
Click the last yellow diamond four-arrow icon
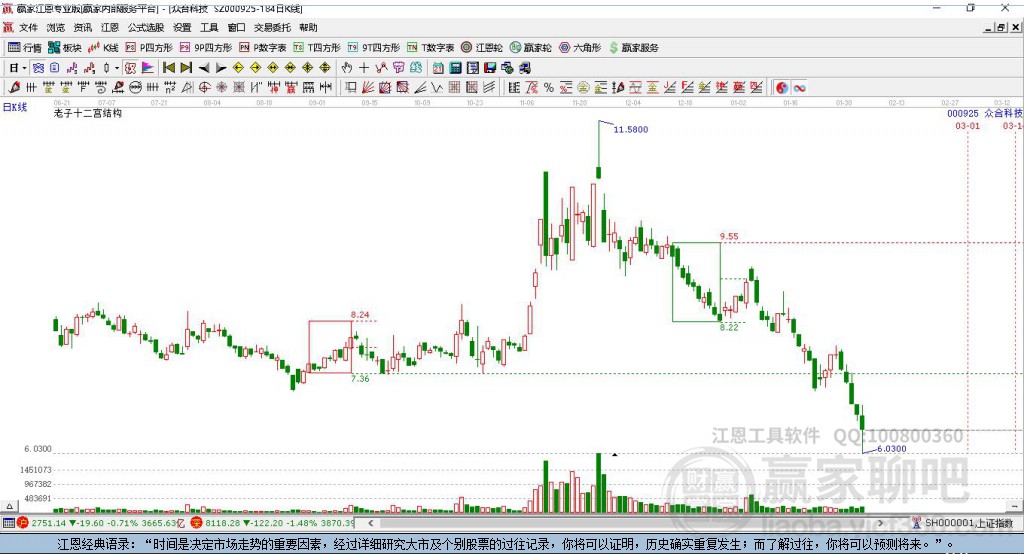[x=325, y=68]
